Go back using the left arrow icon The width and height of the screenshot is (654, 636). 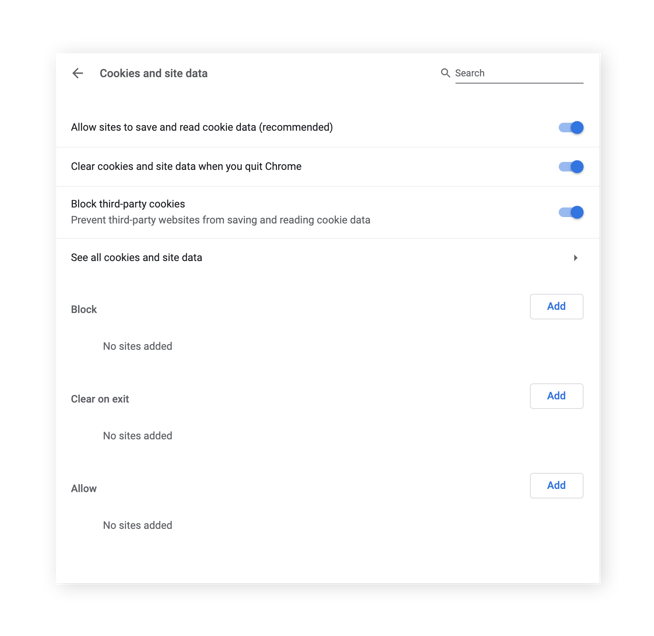tap(78, 73)
